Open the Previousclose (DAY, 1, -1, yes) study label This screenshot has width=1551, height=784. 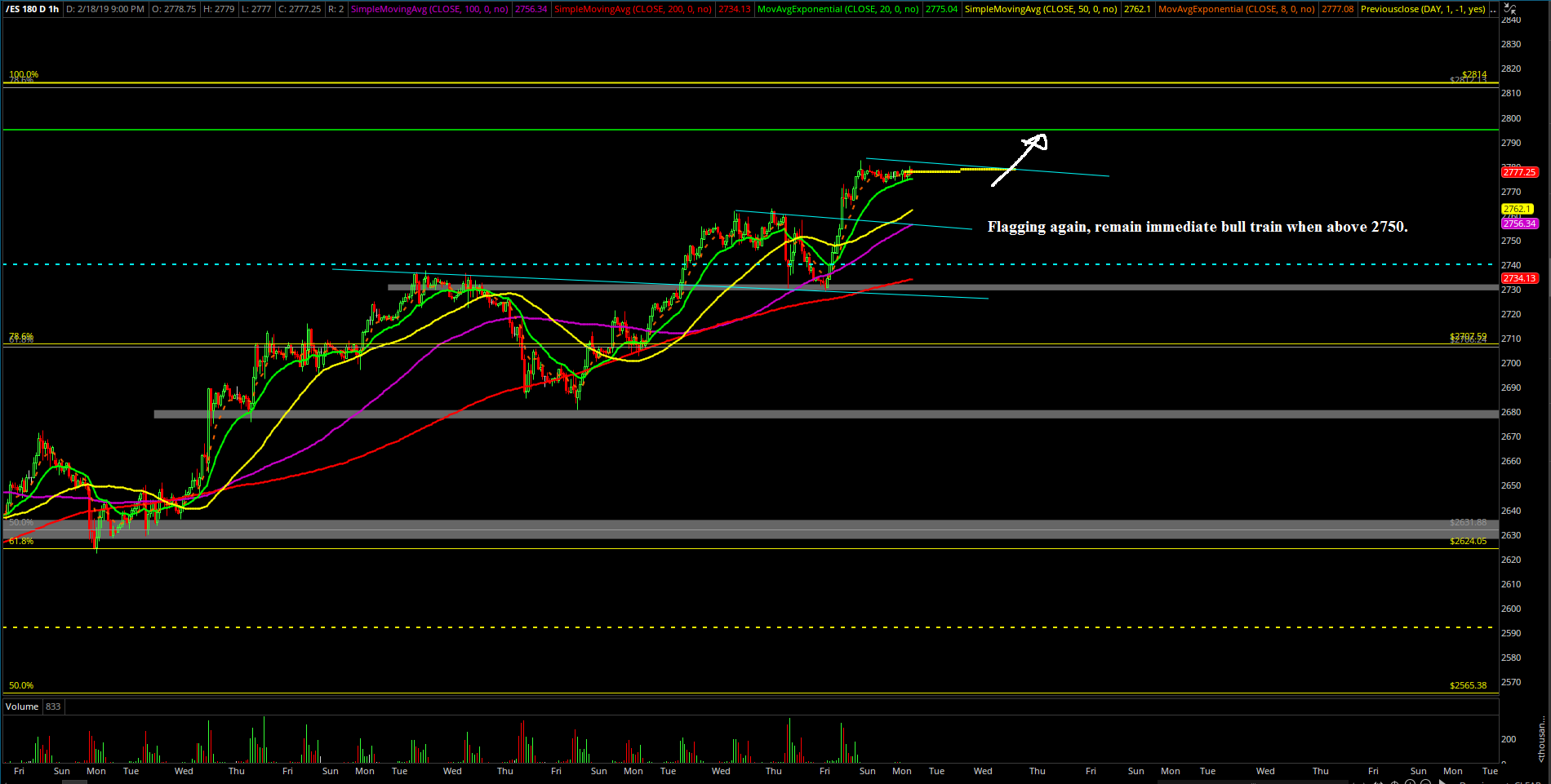(x=1423, y=9)
